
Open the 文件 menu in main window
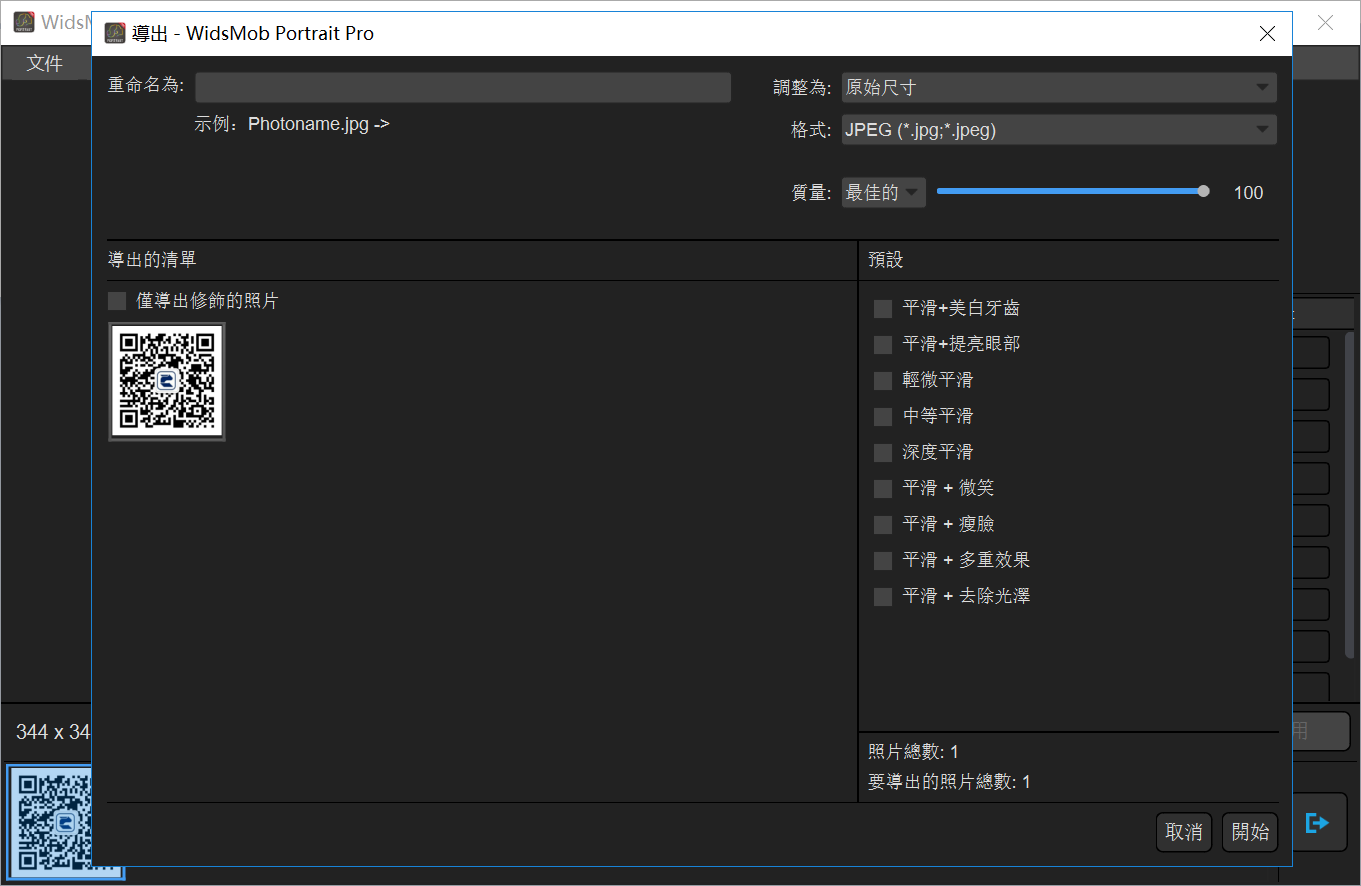click(x=44, y=63)
